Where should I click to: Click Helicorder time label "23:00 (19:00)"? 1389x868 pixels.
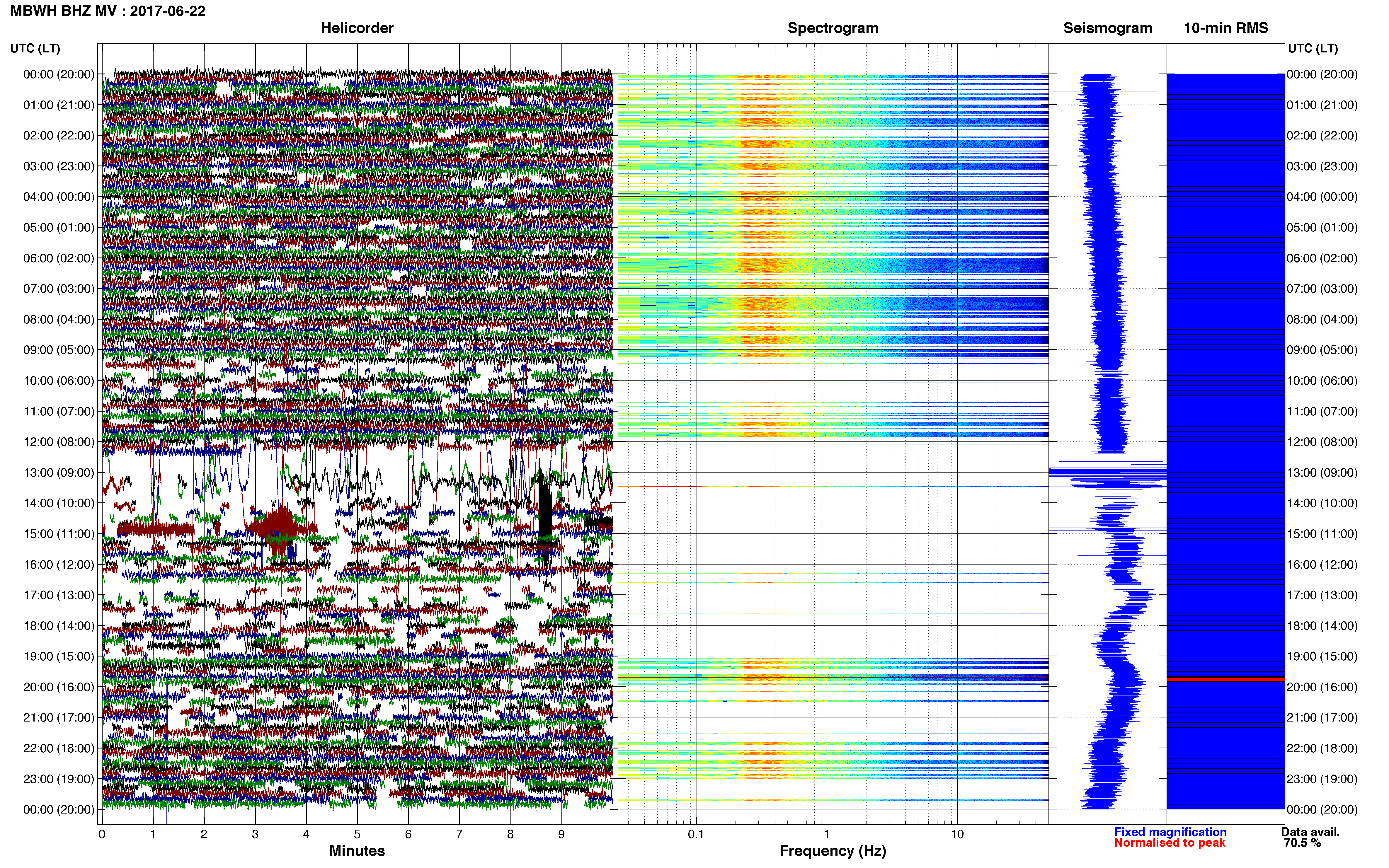pyautogui.click(x=59, y=779)
